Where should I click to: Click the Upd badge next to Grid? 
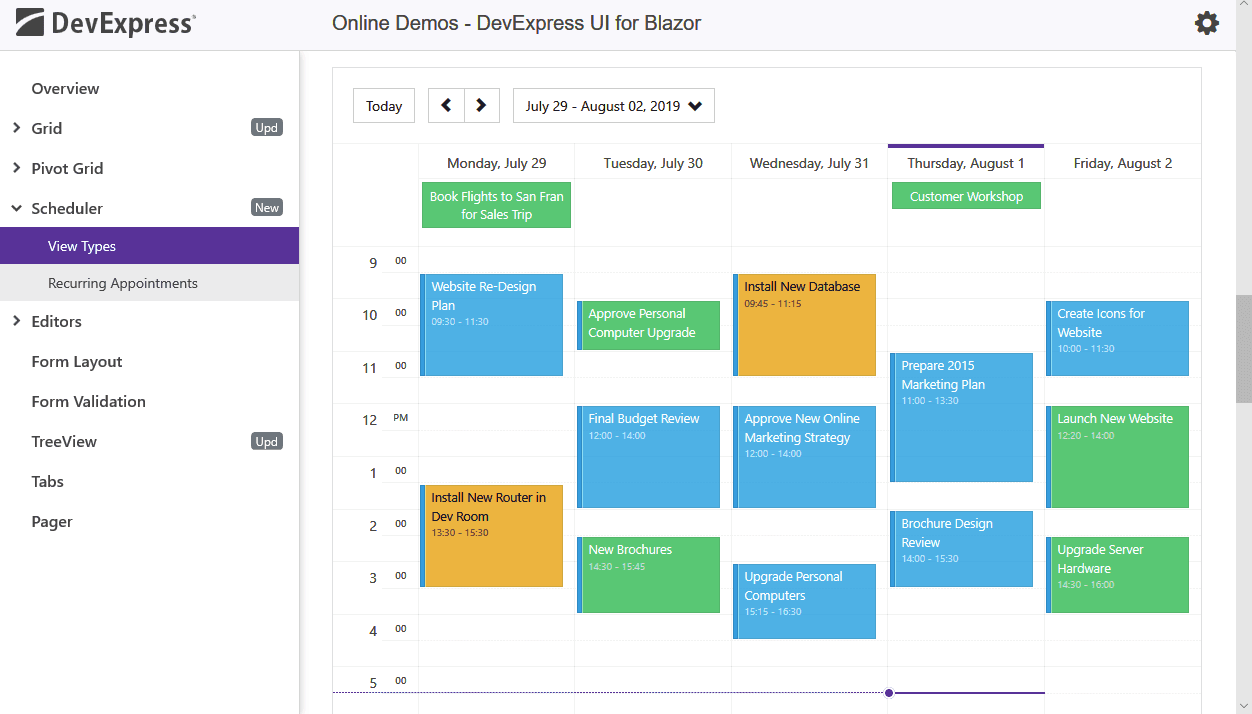[267, 127]
